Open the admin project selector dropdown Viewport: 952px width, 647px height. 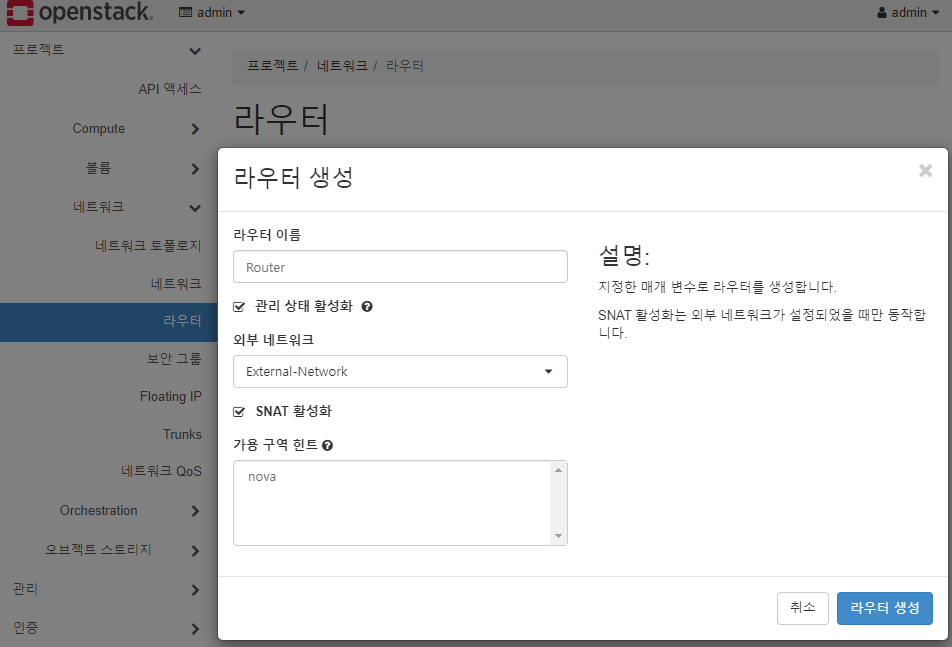pos(212,13)
